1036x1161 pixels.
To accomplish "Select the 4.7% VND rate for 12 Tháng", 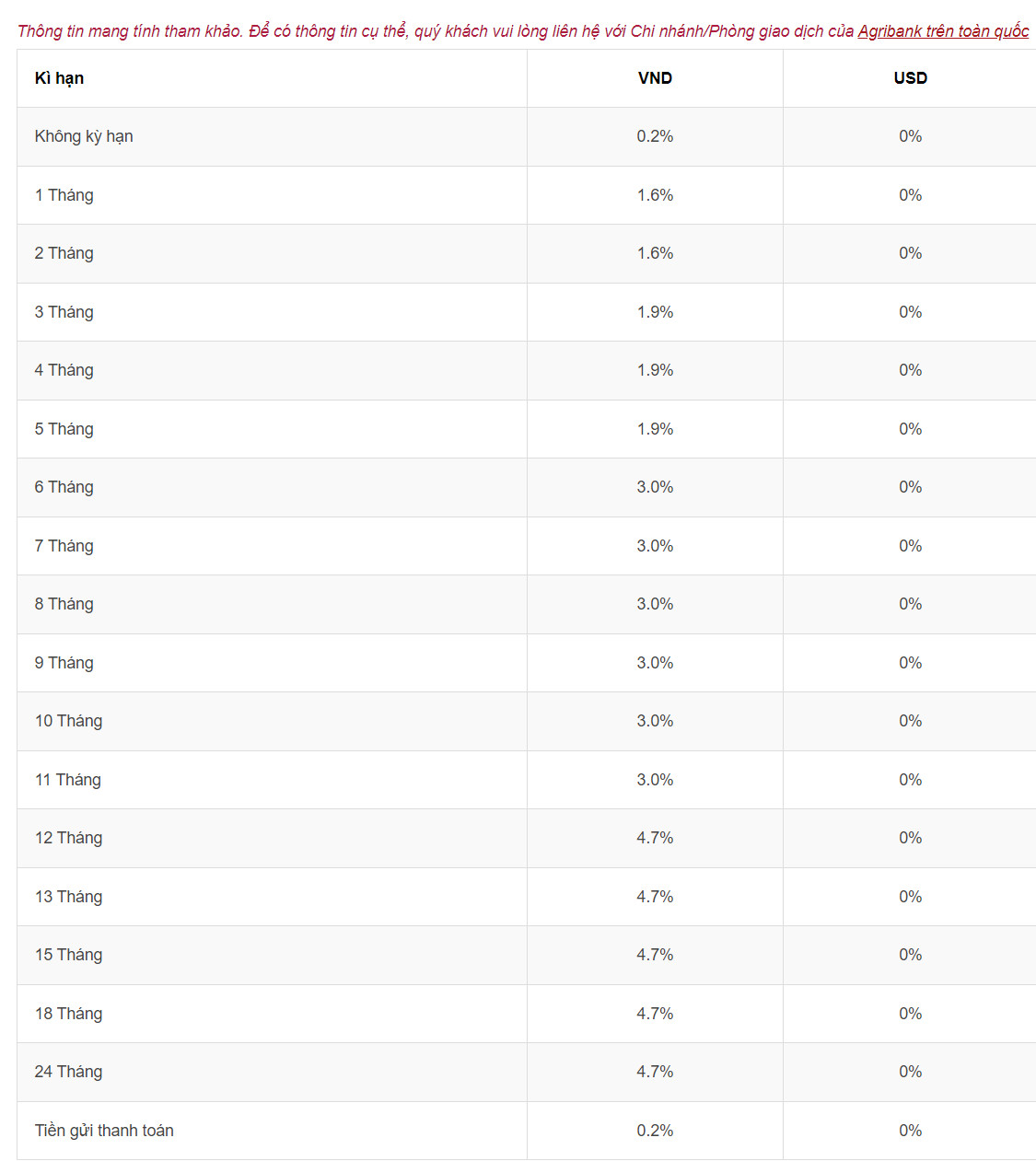I will click(x=655, y=838).
